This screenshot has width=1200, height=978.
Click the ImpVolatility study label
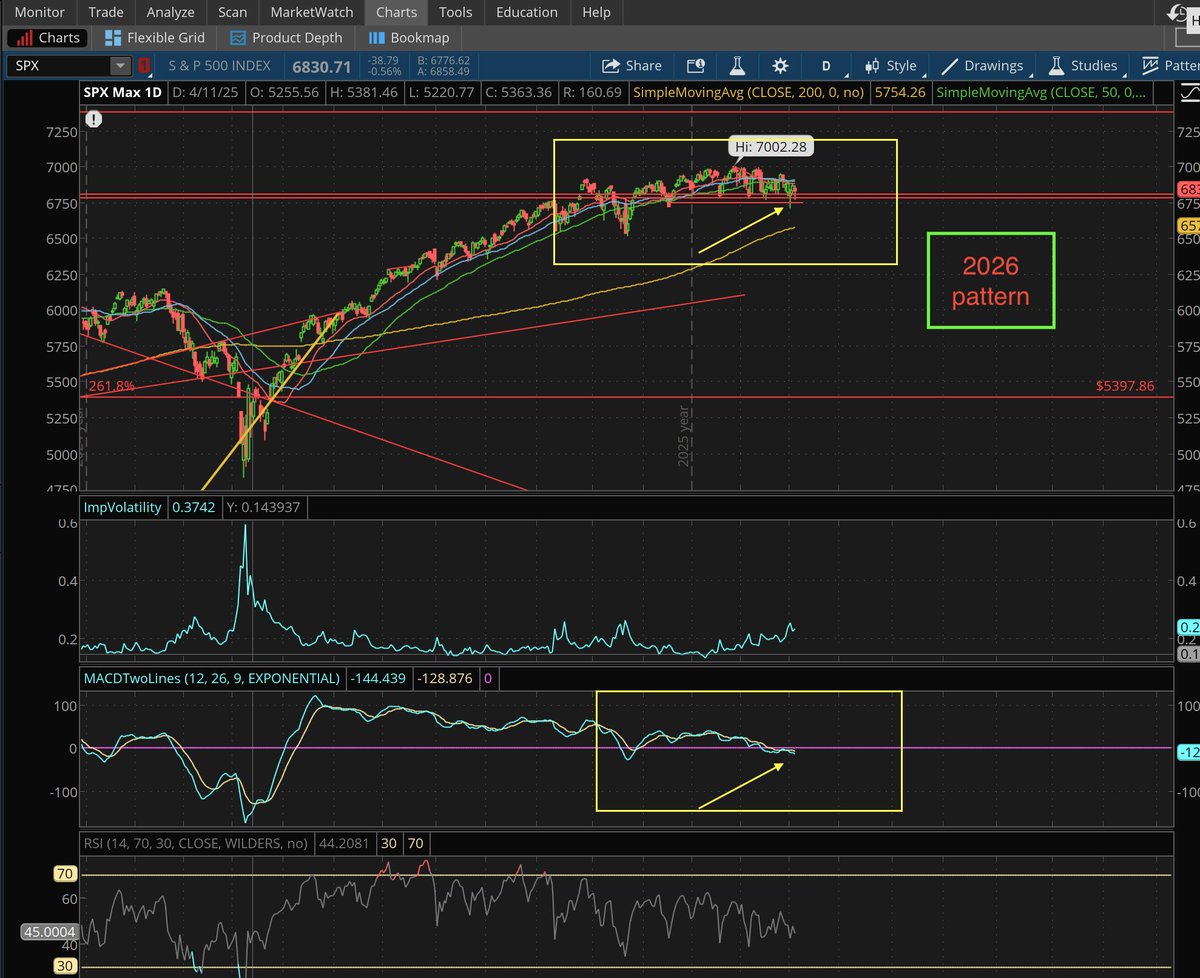pos(122,508)
